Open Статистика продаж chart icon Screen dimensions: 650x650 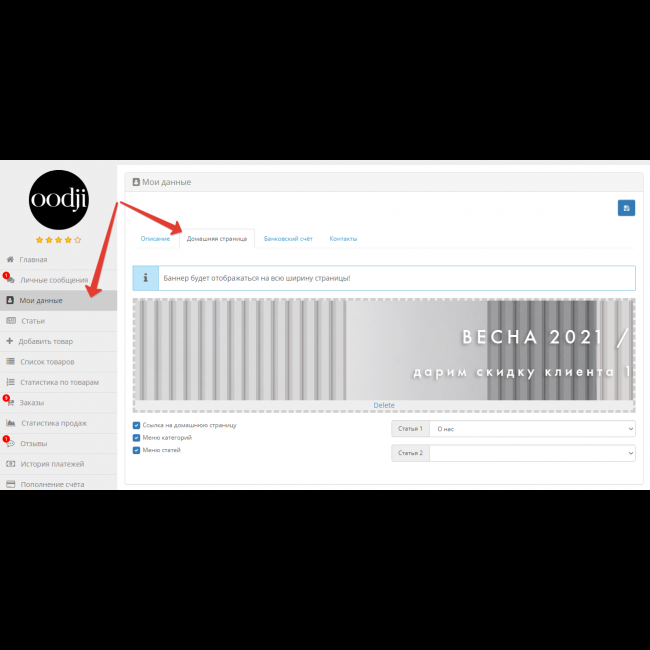pyautogui.click(x=11, y=423)
